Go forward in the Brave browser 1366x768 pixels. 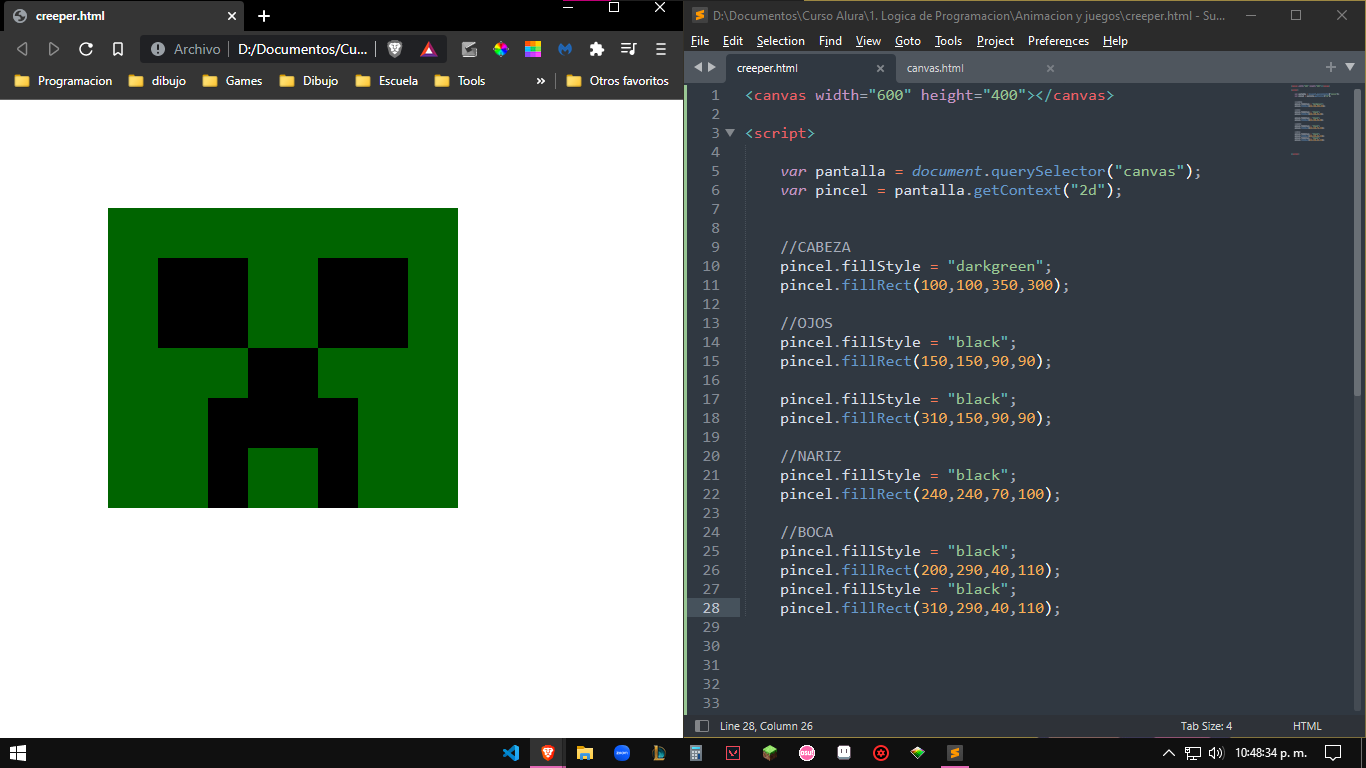54,49
